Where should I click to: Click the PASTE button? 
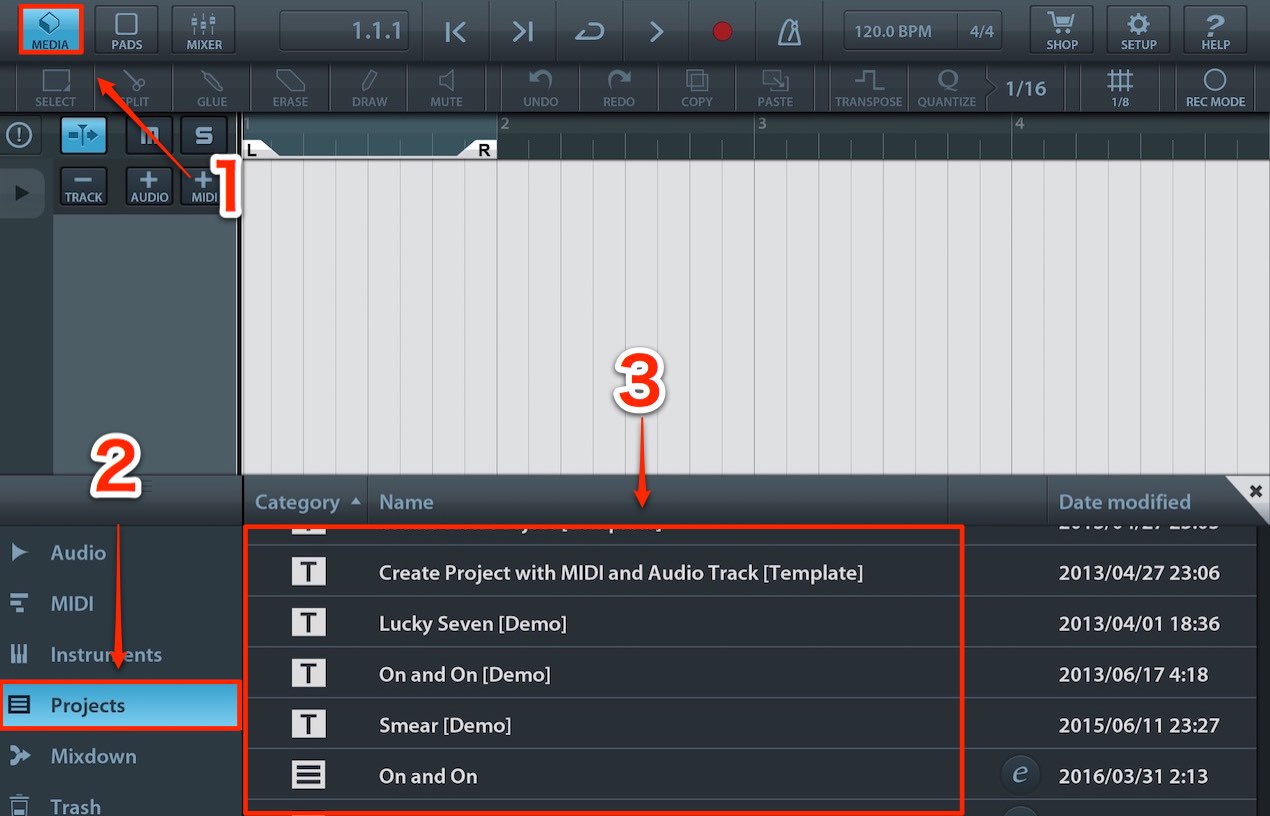(775, 88)
